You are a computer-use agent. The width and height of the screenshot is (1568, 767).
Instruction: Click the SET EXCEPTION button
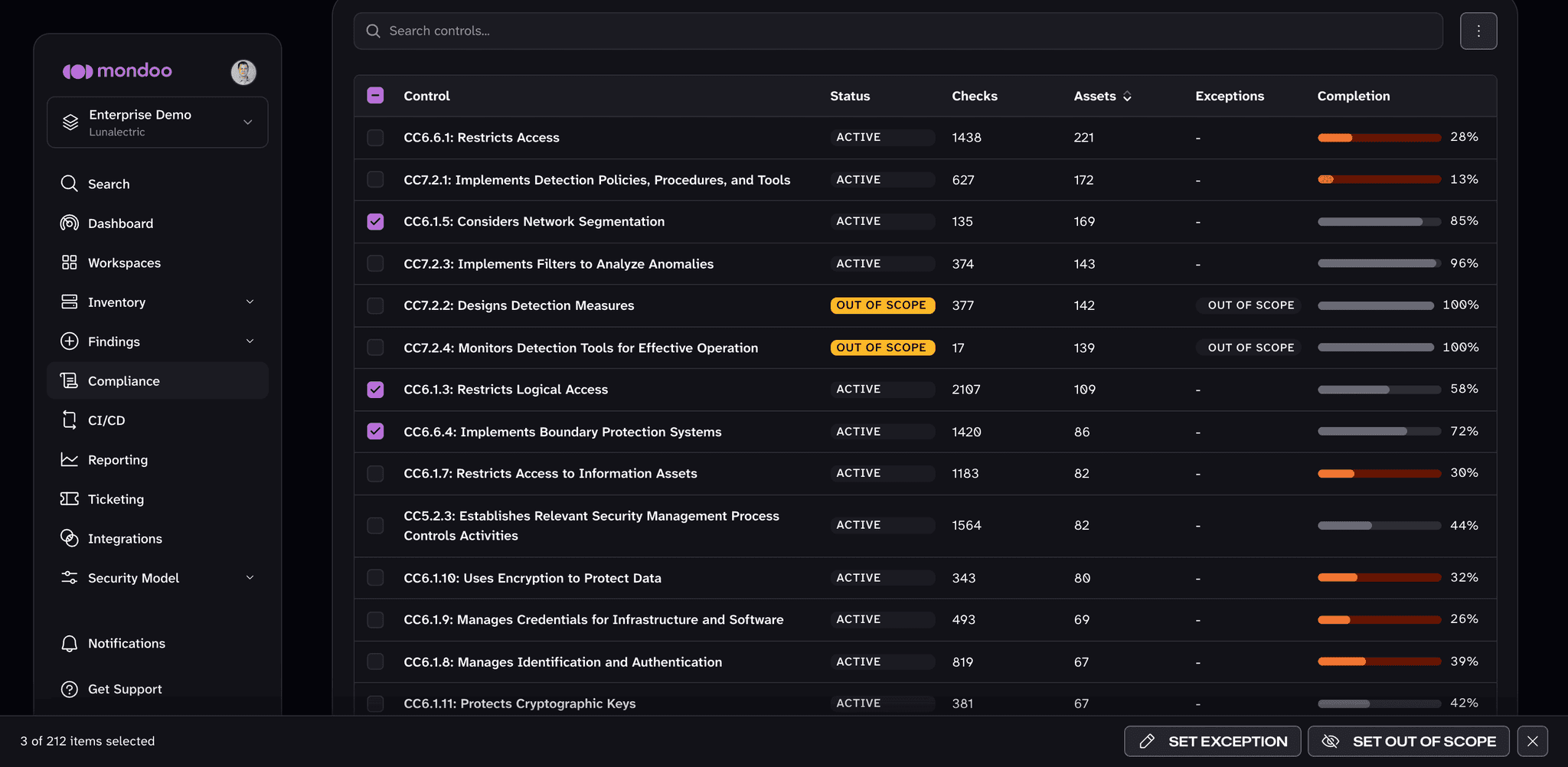(x=1213, y=741)
